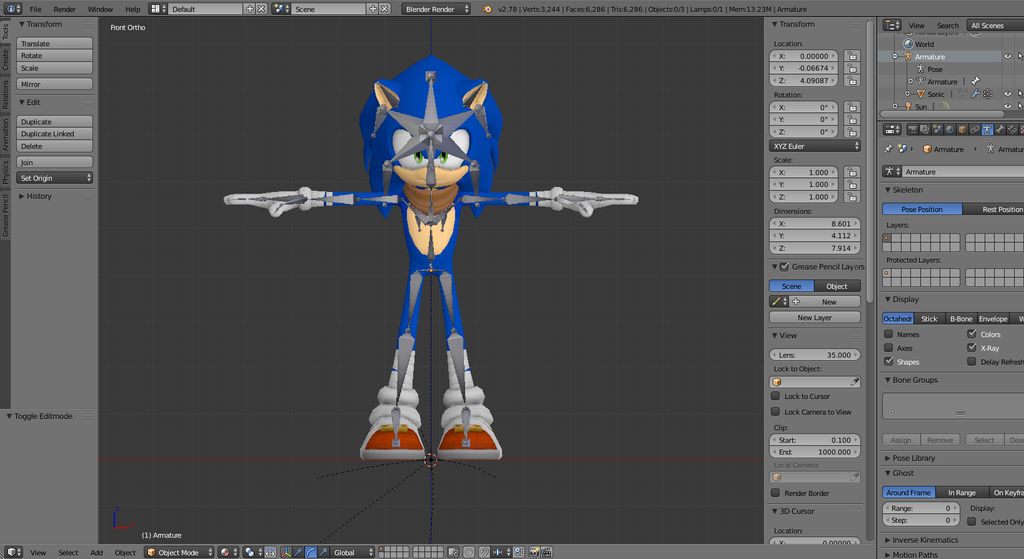The width and height of the screenshot is (1024, 559).
Task: Open the Help menu
Action: point(133,9)
